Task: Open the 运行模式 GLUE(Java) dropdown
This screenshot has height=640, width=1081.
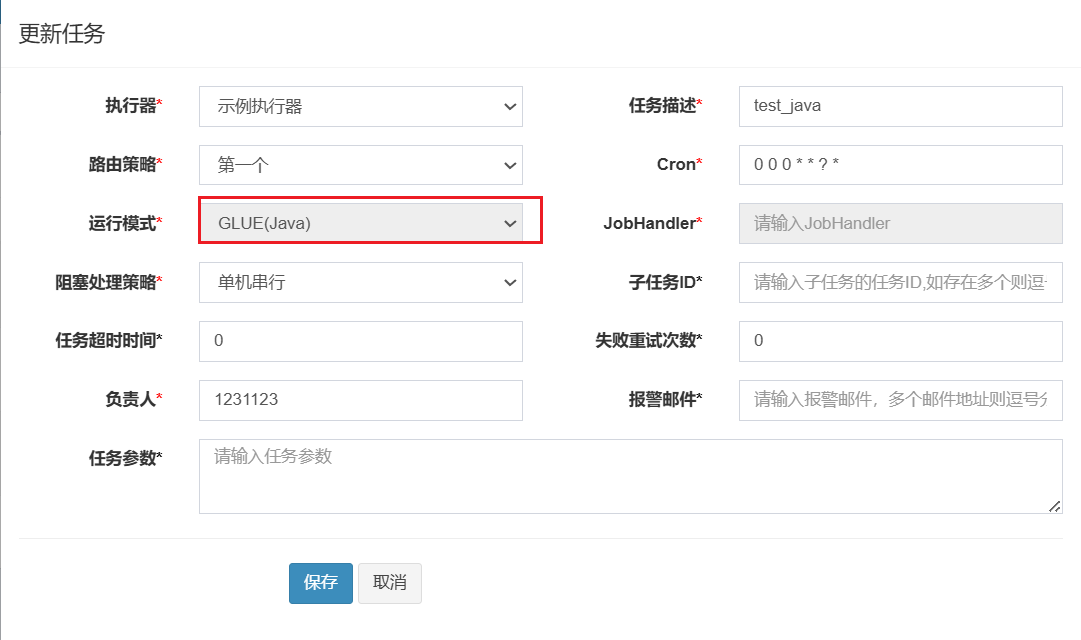Action: coord(360,224)
